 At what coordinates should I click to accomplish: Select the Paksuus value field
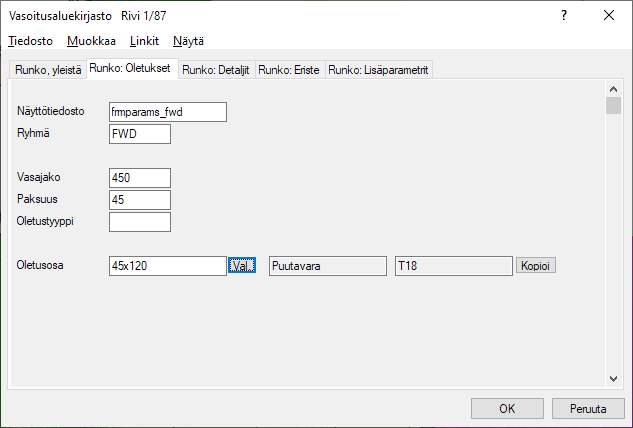[x=140, y=200]
